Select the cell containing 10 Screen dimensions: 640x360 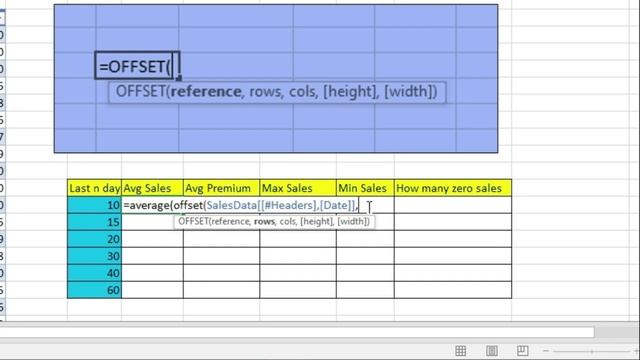94,205
